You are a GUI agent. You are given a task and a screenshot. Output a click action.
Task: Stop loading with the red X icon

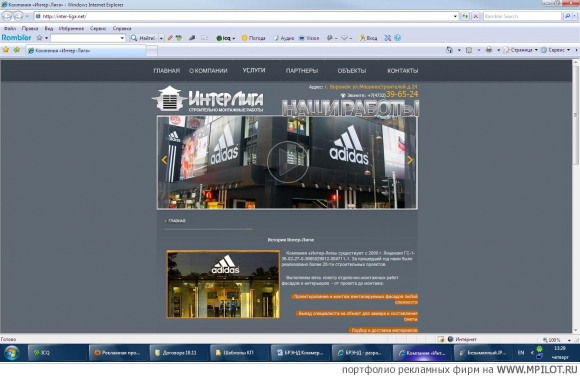(476, 16)
